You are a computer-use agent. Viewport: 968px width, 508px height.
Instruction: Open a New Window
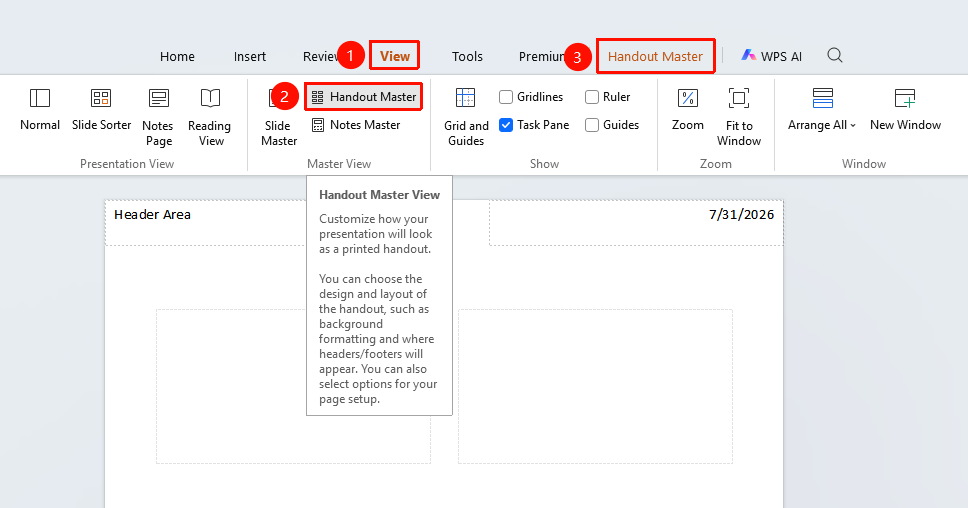click(905, 110)
